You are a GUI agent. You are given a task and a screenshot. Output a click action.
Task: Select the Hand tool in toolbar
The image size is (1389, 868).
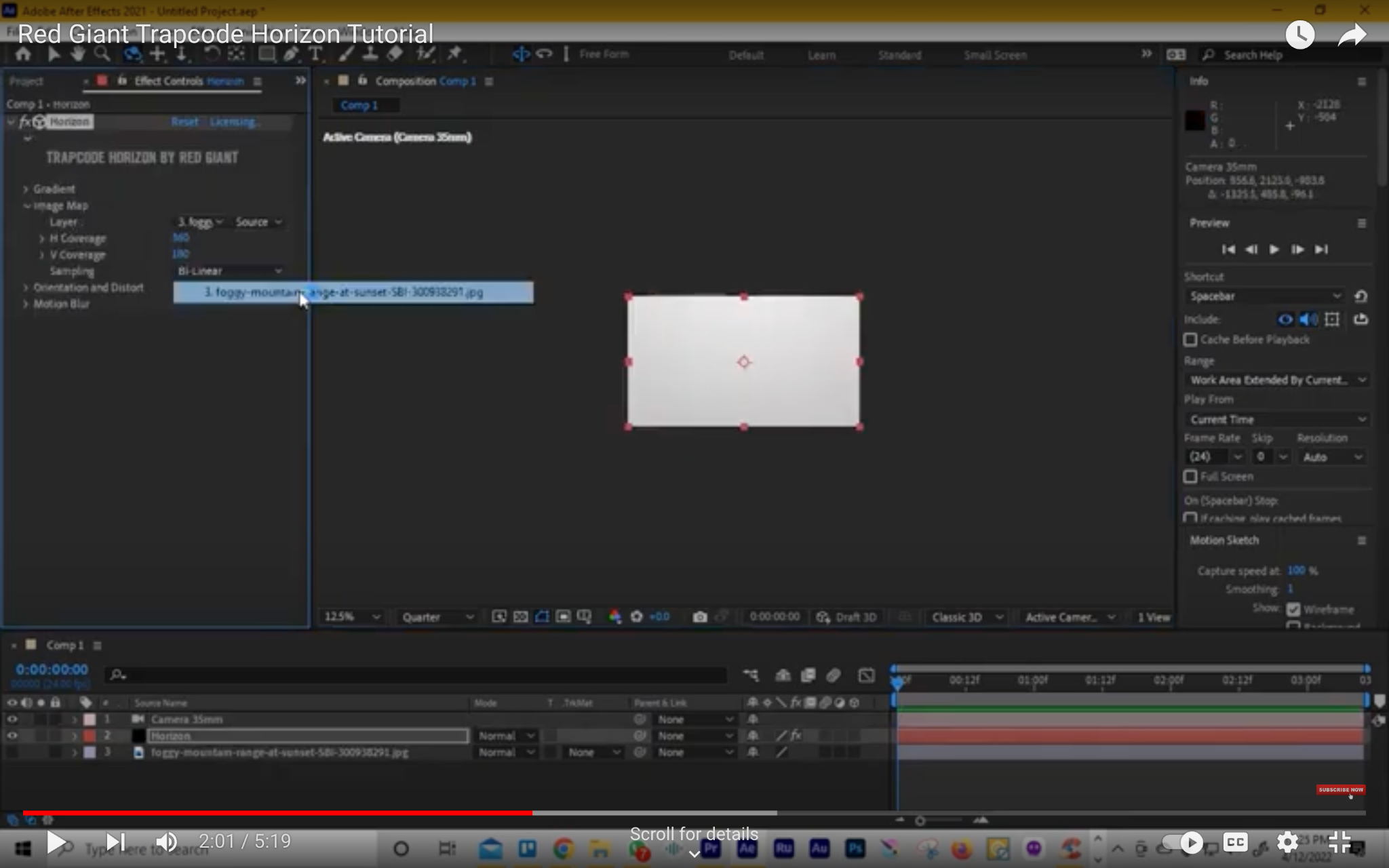[77, 54]
